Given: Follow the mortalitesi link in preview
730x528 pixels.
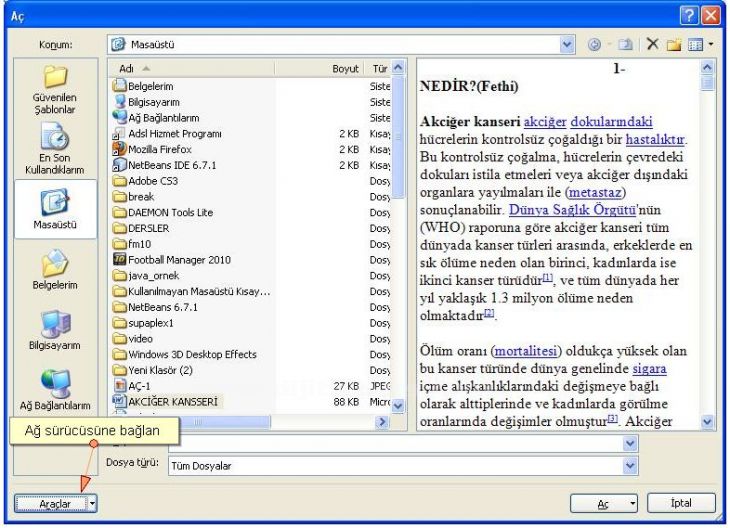Looking at the screenshot, I should [526, 351].
